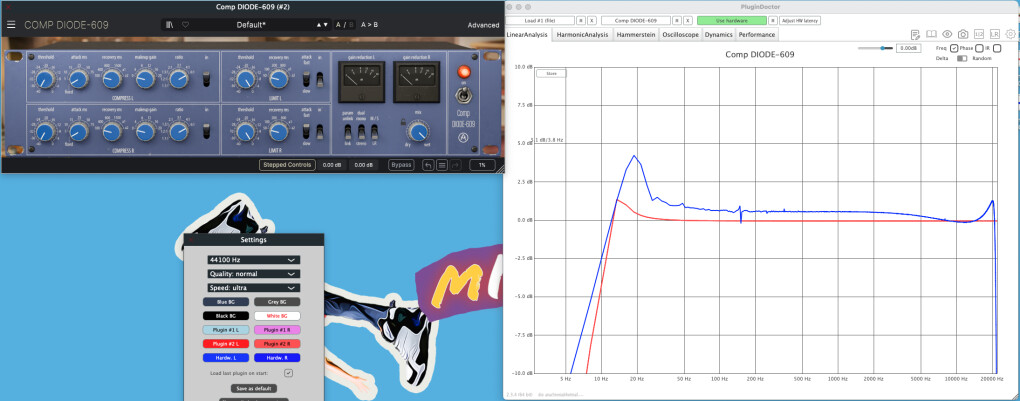Bypass the Comp DIODE-609 plugin

401,165
